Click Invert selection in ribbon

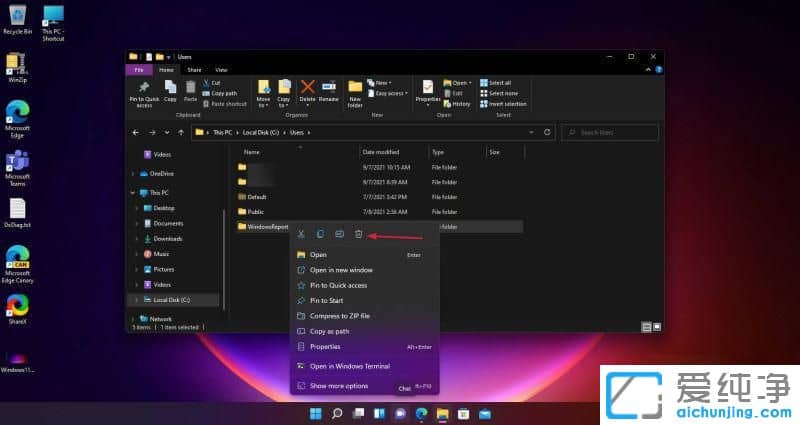coord(503,104)
